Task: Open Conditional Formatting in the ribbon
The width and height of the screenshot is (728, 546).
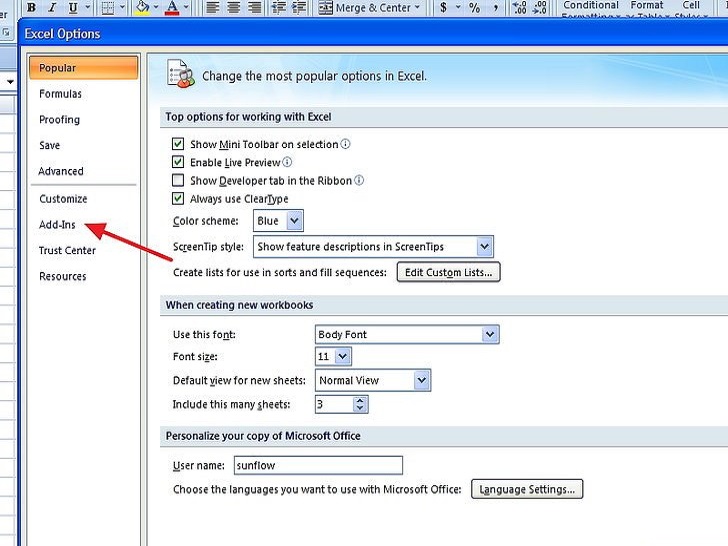Action: point(591,8)
